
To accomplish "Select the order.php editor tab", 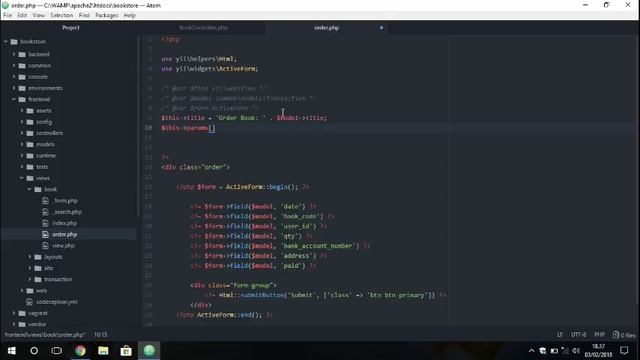I will pos(327,28).
